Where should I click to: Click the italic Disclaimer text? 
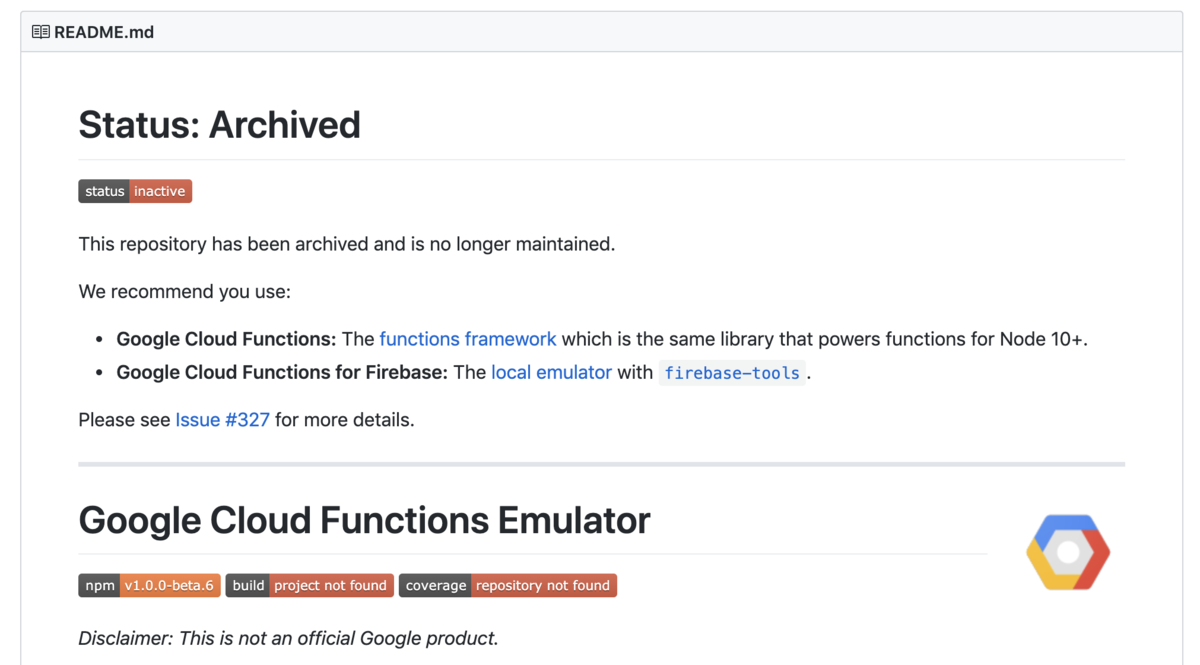288,638
